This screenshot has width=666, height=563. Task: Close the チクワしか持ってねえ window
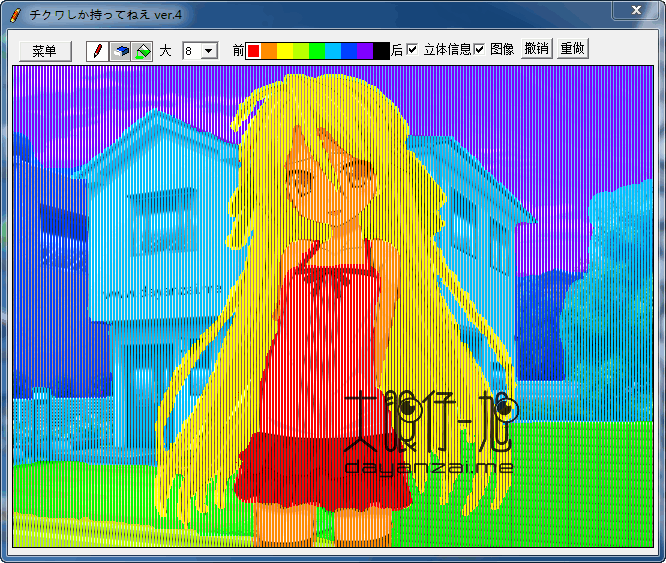pos(635,10)
